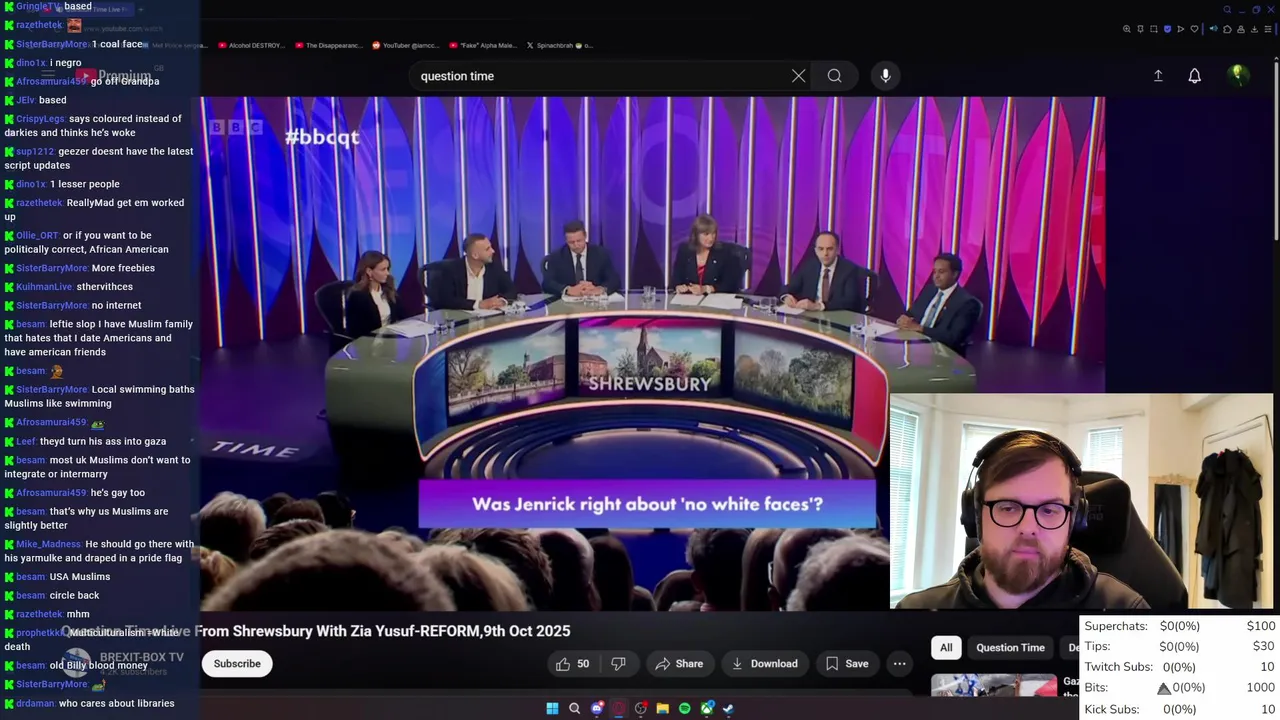Take a snapshot with the selection icon
Viewport: 1280px width, 720px height.
[1154, 29]
